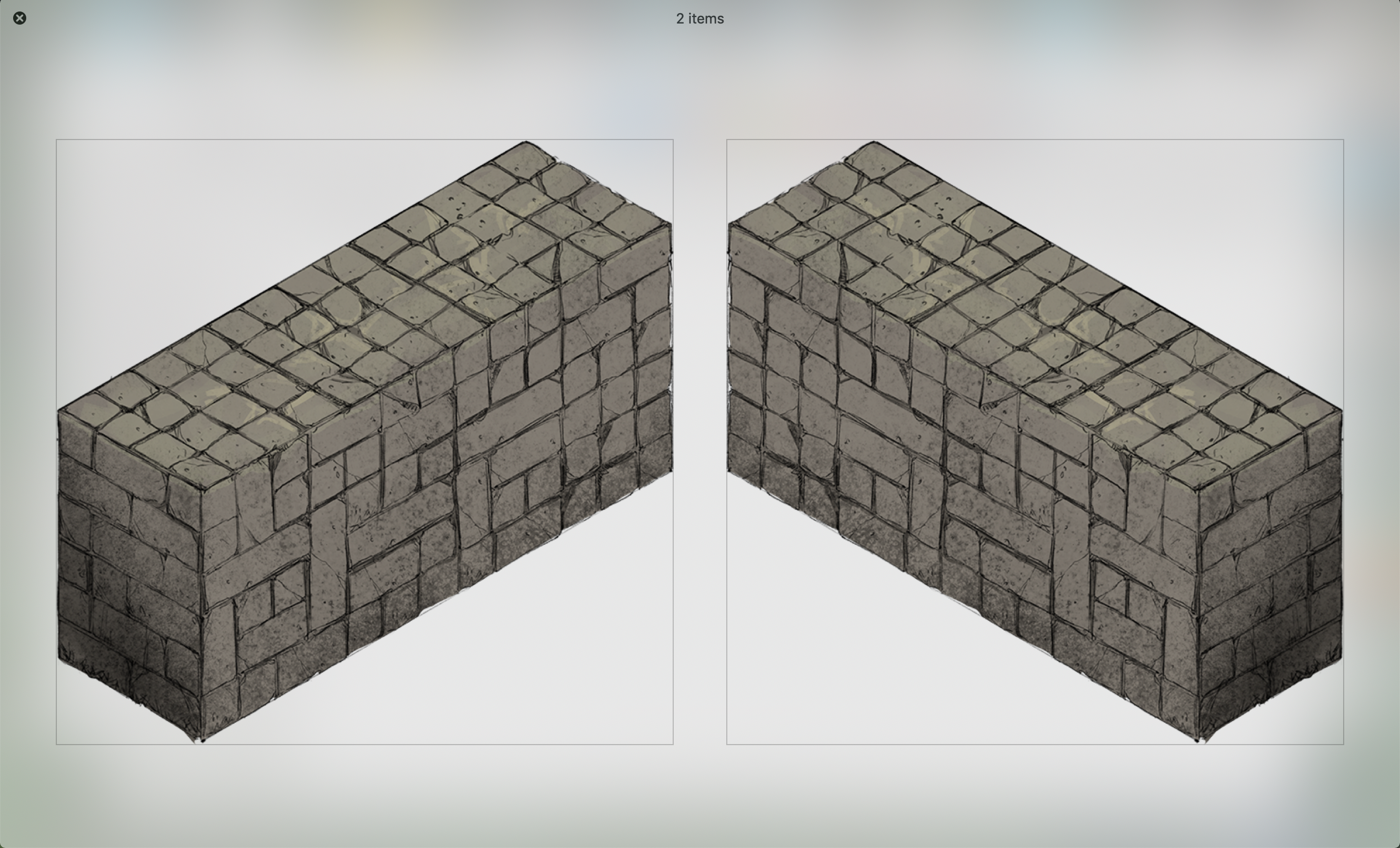The width and height of the screenshot is (1400, 848).
Task: Click the blurred background below the thumbnails
Action: (699, 795)
